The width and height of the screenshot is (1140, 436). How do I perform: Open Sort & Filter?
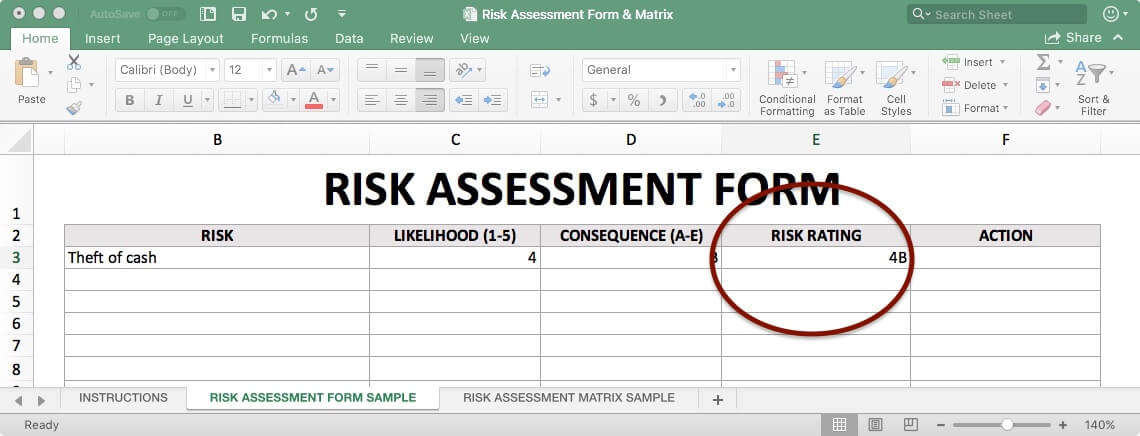click(x=1093, y=88)
